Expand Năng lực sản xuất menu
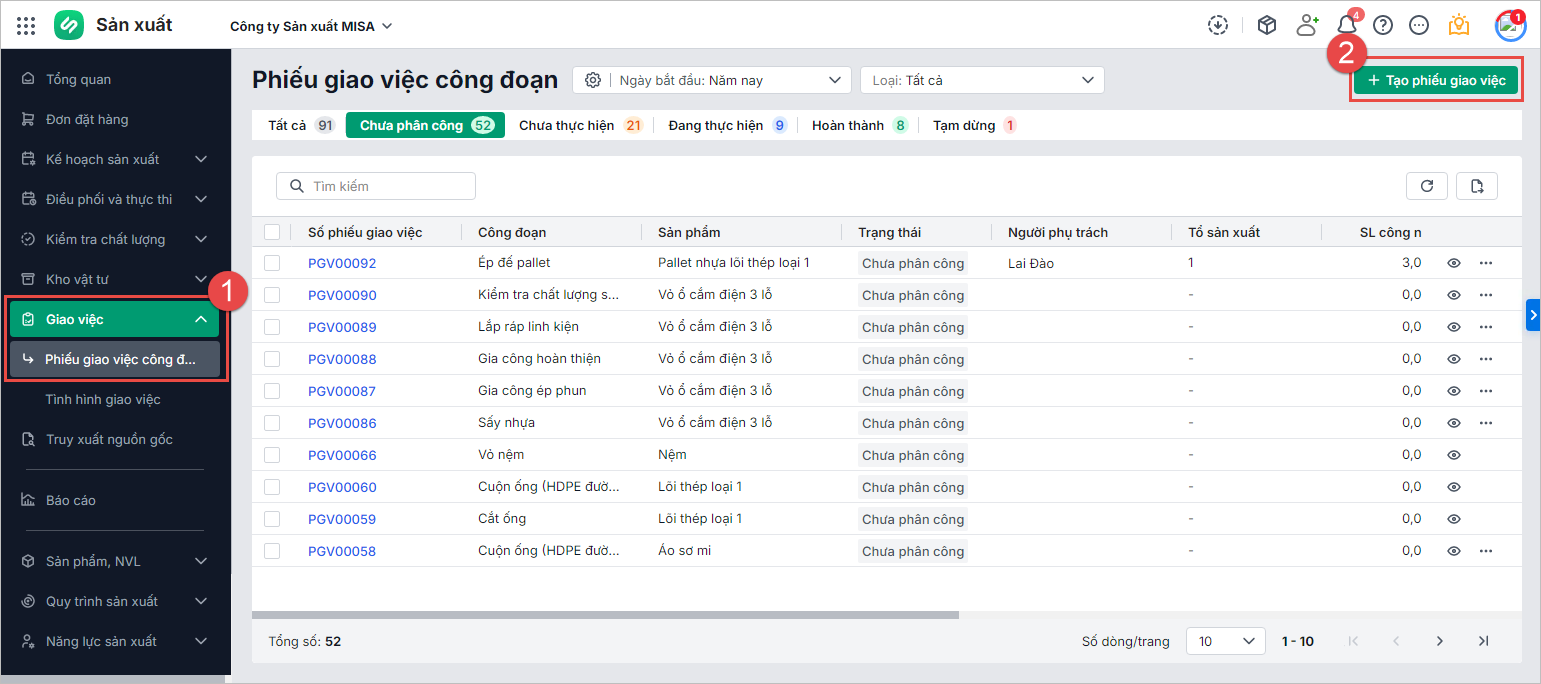The width and height of the screenshot is (1541, 684). point(115,641)
